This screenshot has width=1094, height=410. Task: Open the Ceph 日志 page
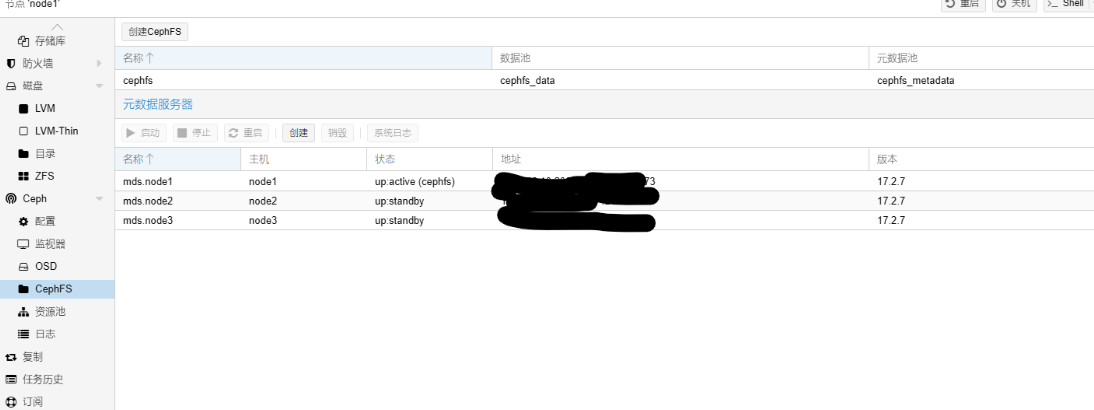tap(44, 334)
